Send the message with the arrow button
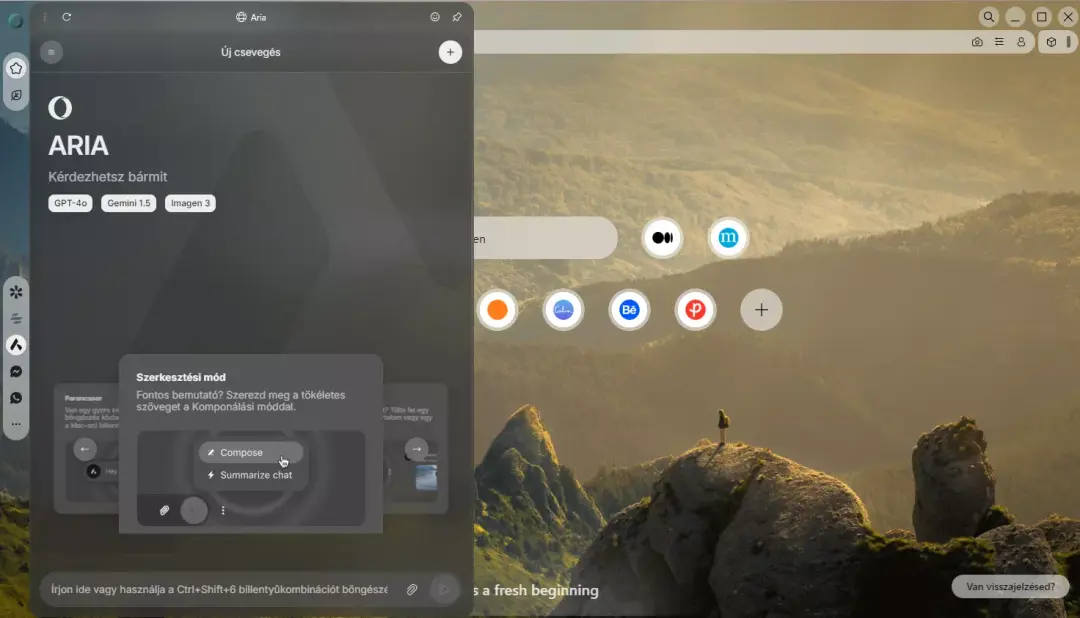Image resolution: width=1080 pixels, height=618 pixels. [444, 590]
